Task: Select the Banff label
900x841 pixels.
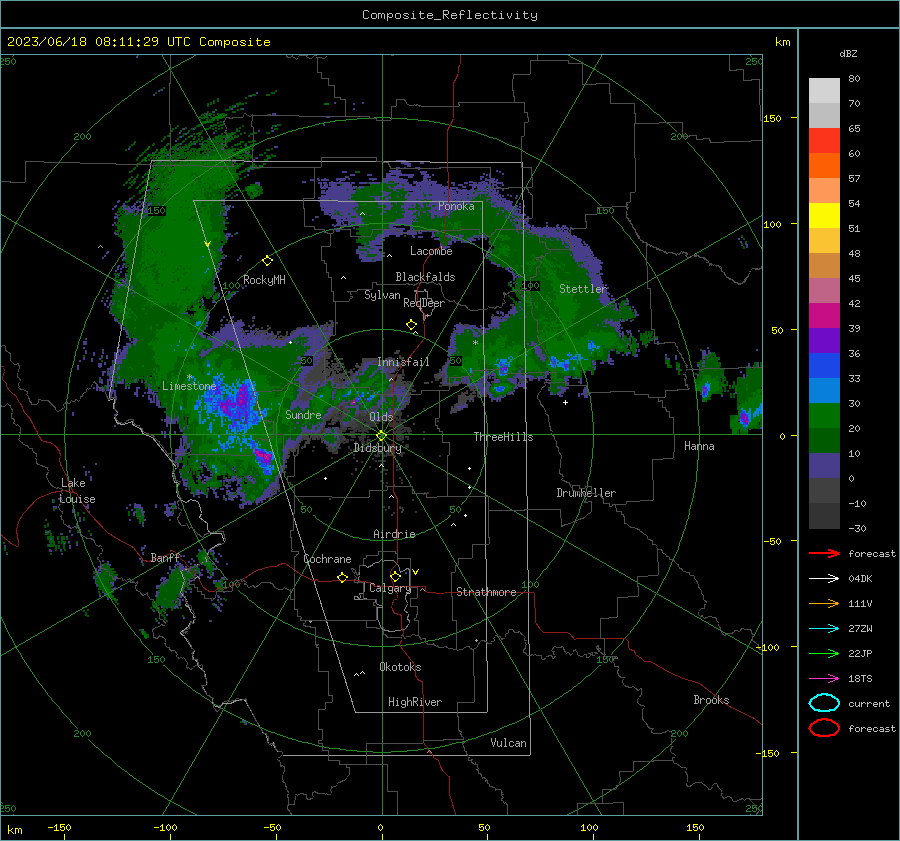Action: [x=165, y=558]
